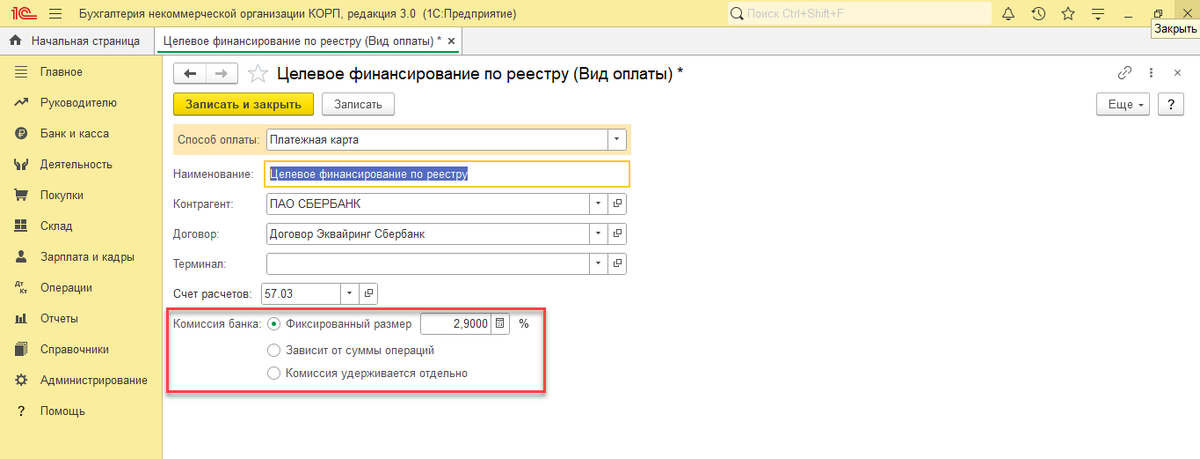Select Комиссия удерживается отдельно option
Viewport: 1200px width, 459px height.
(274, 373)
